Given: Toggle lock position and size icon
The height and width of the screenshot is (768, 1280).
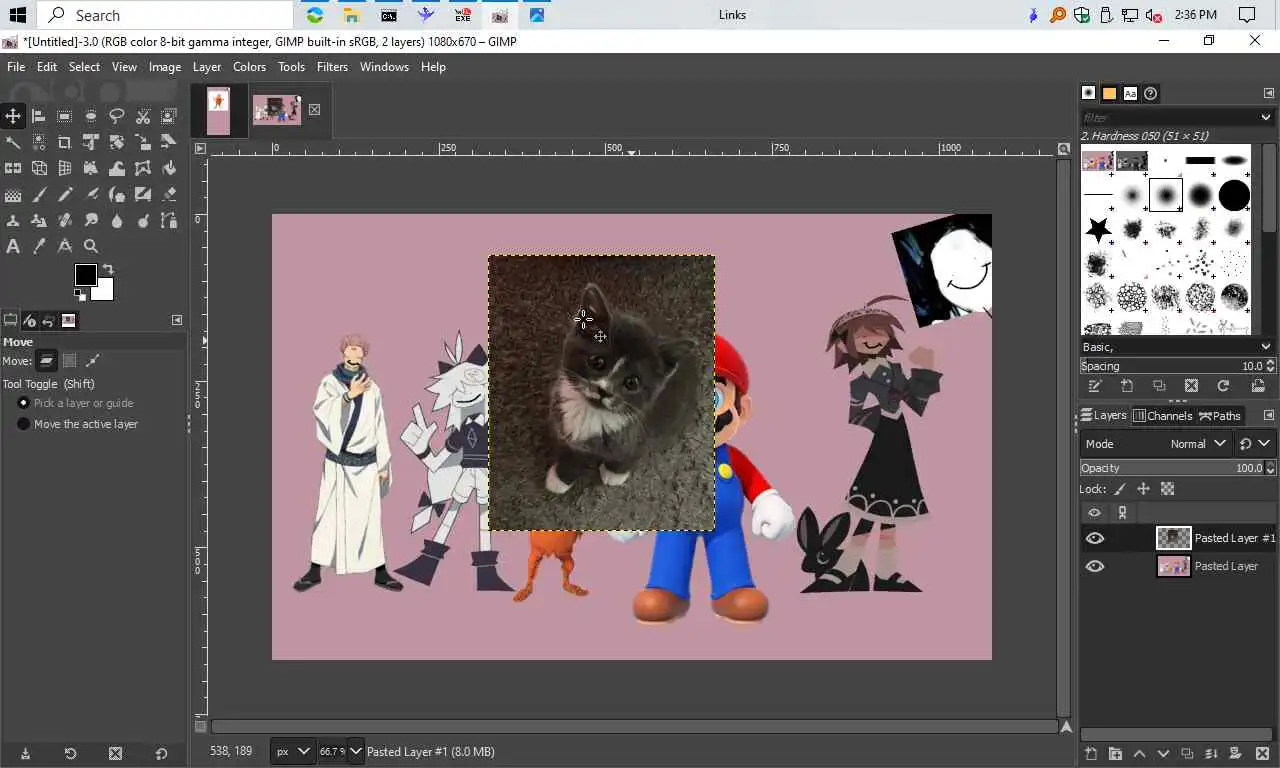Looking at the screenshot, I should coord(1143,489).
